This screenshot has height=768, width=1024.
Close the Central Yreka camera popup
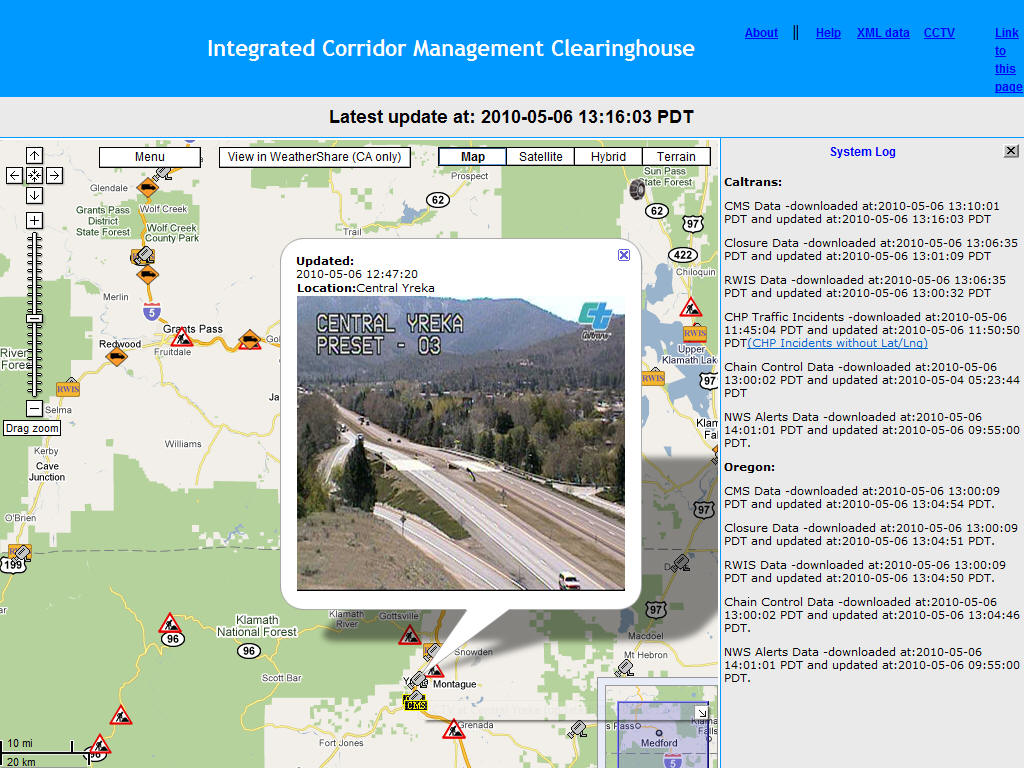point(624,255)
